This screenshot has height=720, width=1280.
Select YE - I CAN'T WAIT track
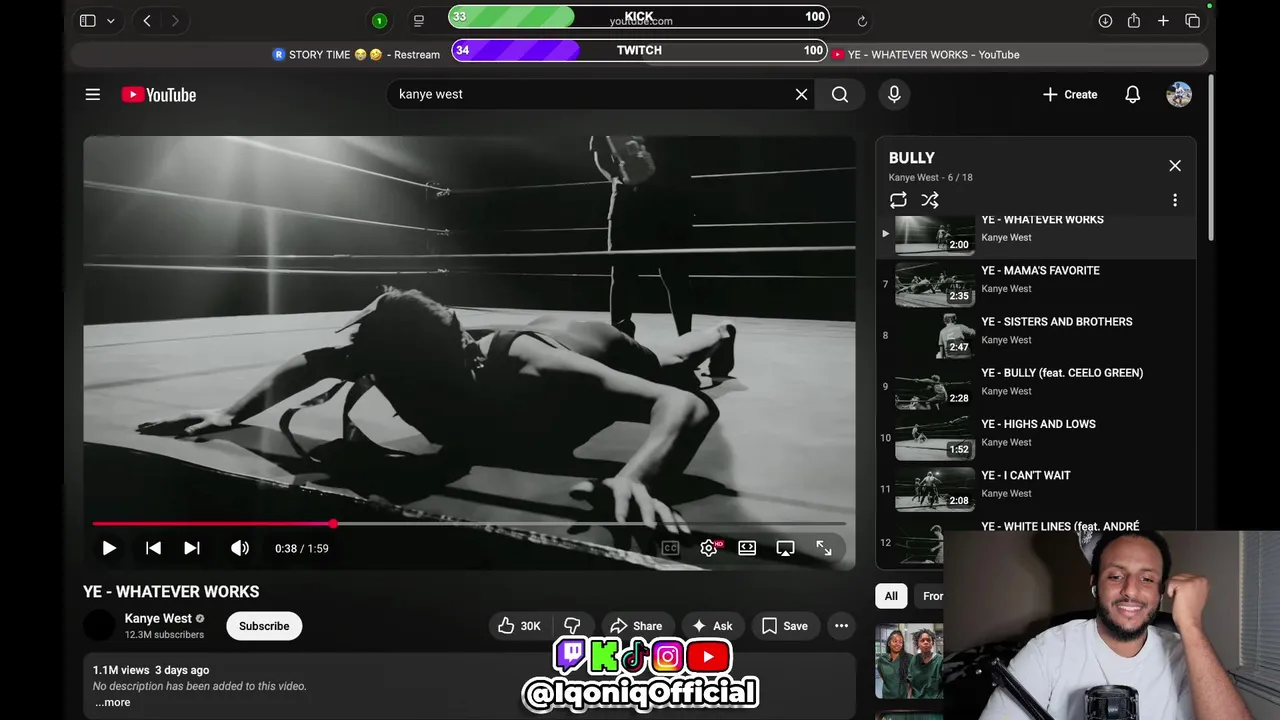point(1036,488)
